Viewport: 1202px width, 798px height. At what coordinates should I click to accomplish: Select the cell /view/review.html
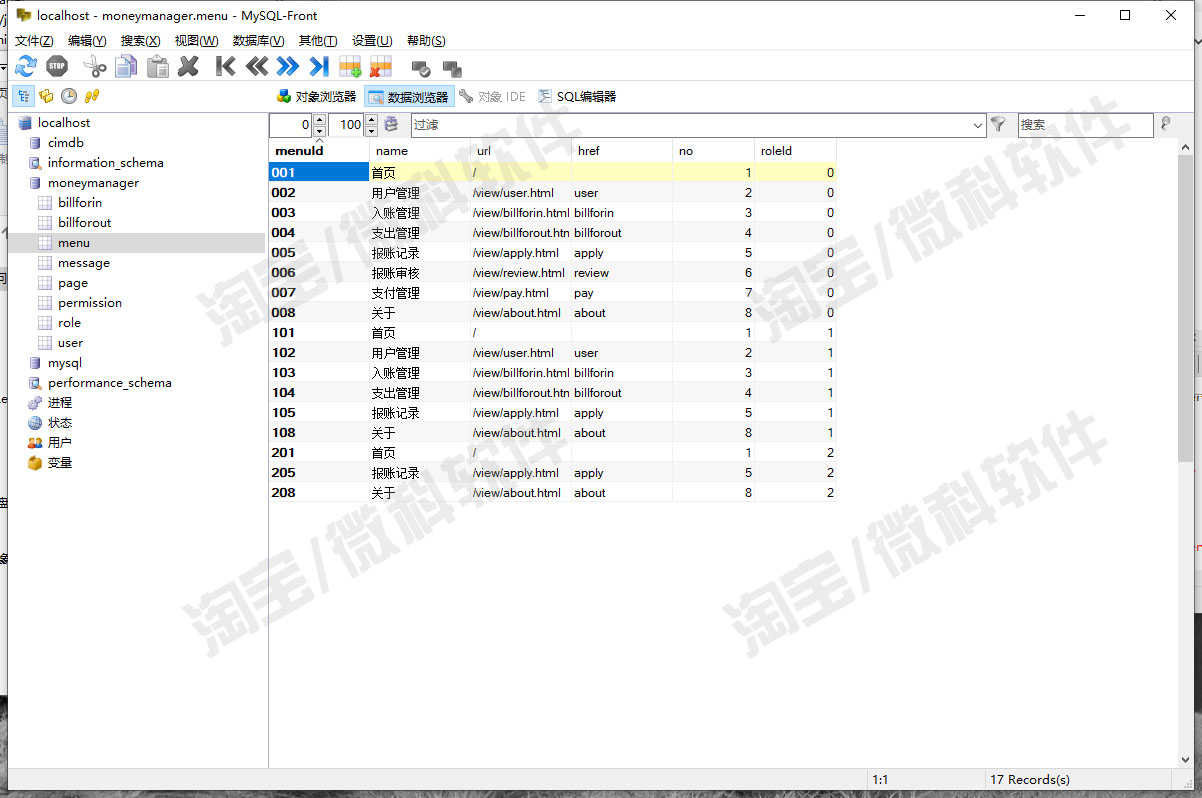pos(519,273)
